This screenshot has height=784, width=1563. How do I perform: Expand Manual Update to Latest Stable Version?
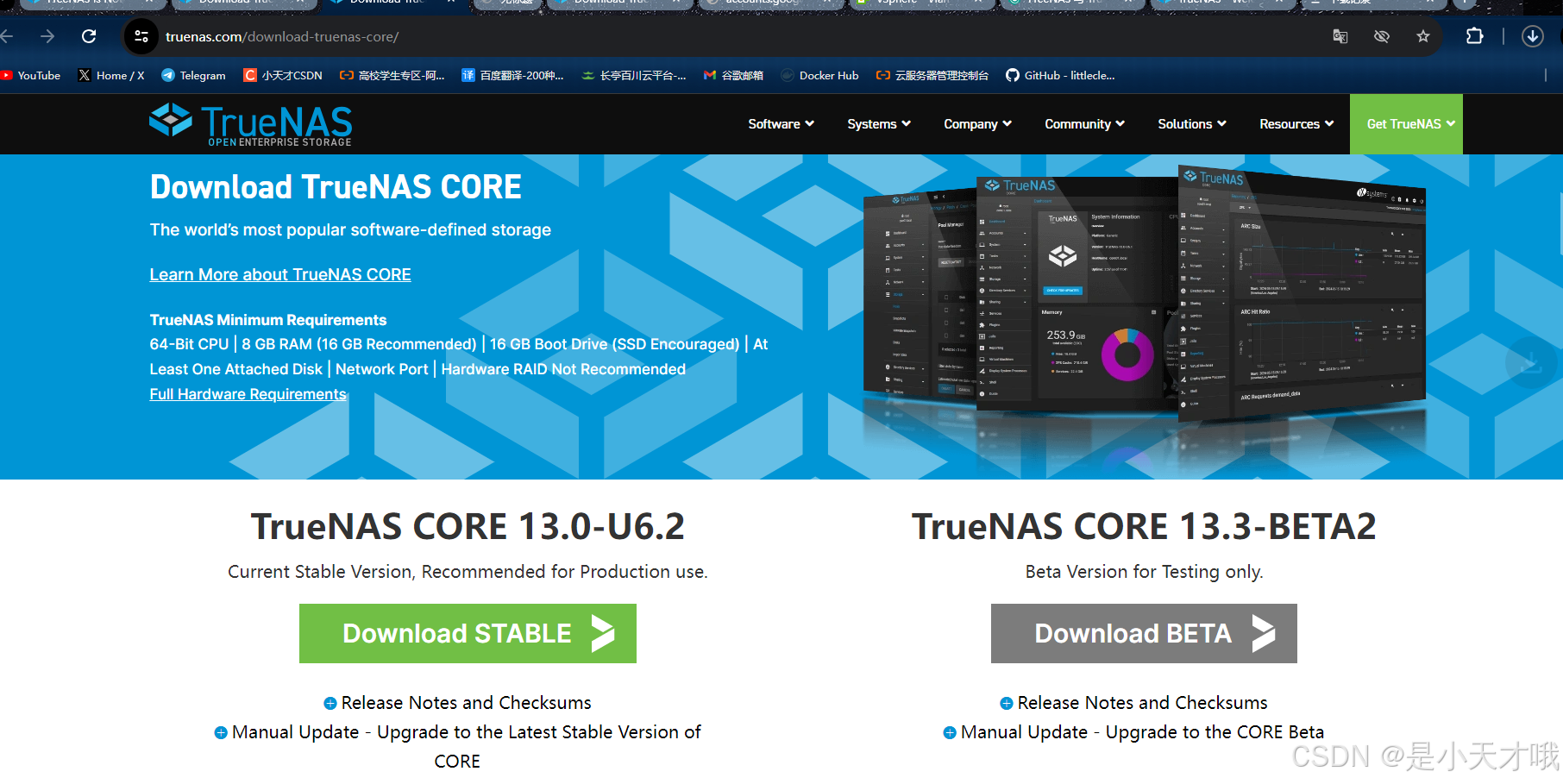tap(457, 746)
